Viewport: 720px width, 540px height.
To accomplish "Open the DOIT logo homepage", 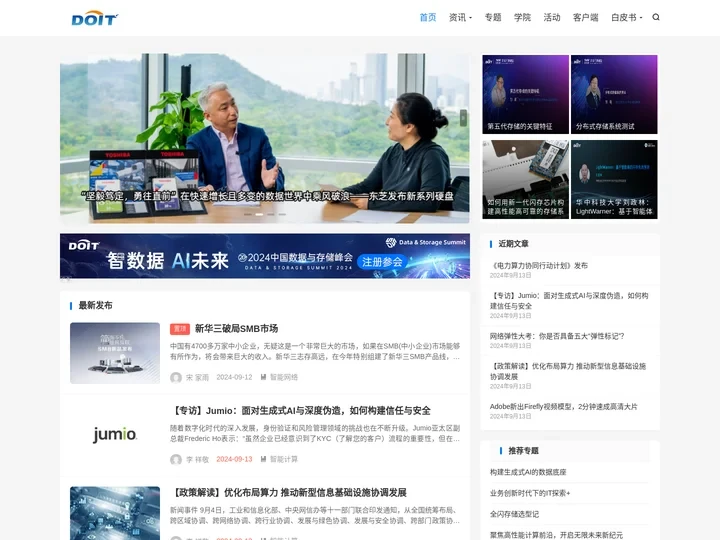I will (95, 18).
